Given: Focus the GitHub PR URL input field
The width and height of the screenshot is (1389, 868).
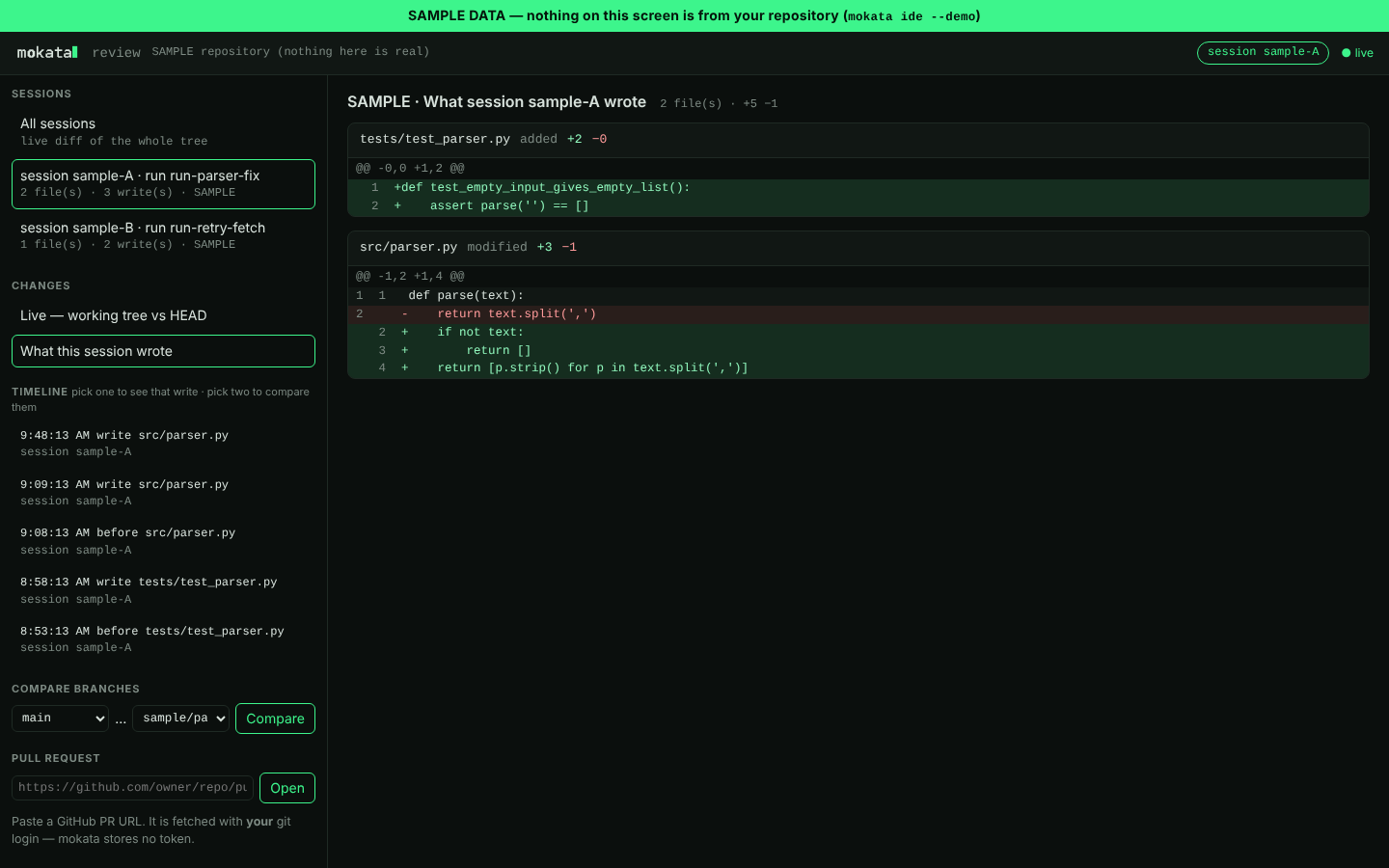Looking at the screenshot, I should click(132, 788).
